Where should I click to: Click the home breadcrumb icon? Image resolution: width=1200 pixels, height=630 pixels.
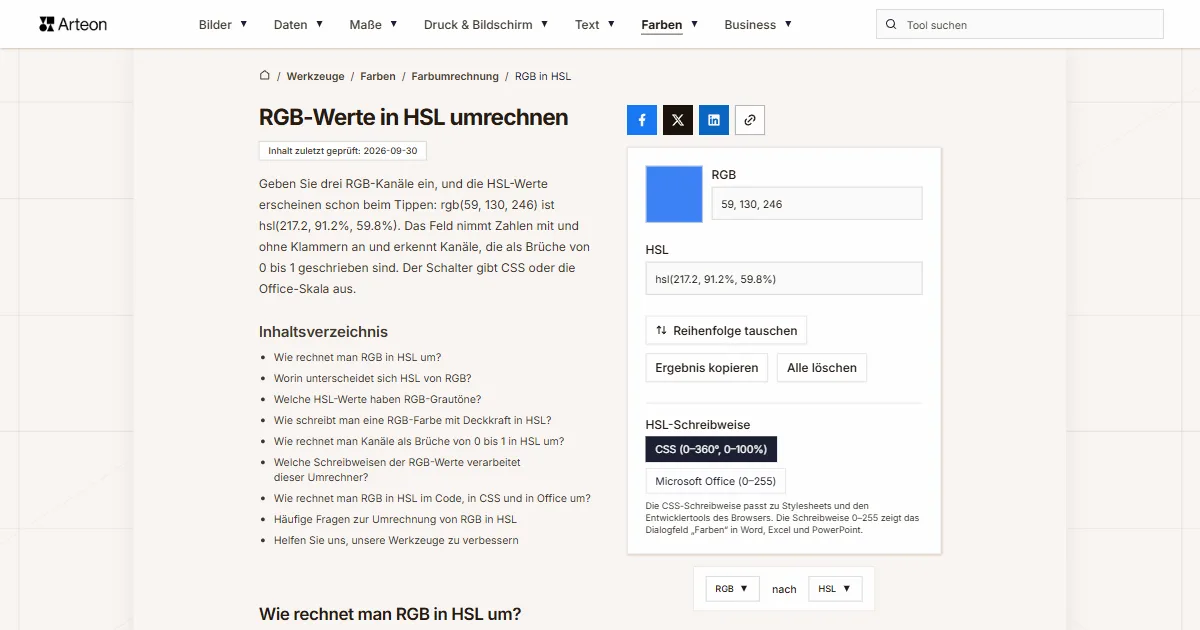265,75
